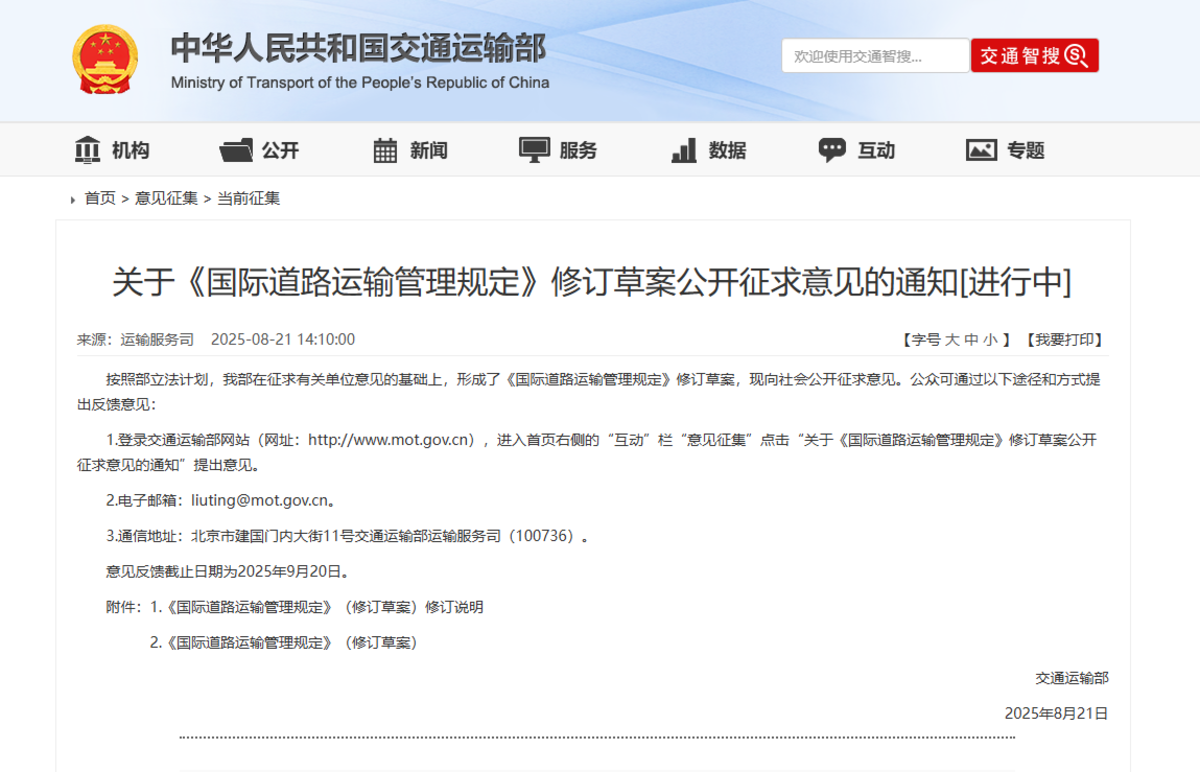Set font size to 小
Screen dimensions: 1200x772
tap(990, 340)
